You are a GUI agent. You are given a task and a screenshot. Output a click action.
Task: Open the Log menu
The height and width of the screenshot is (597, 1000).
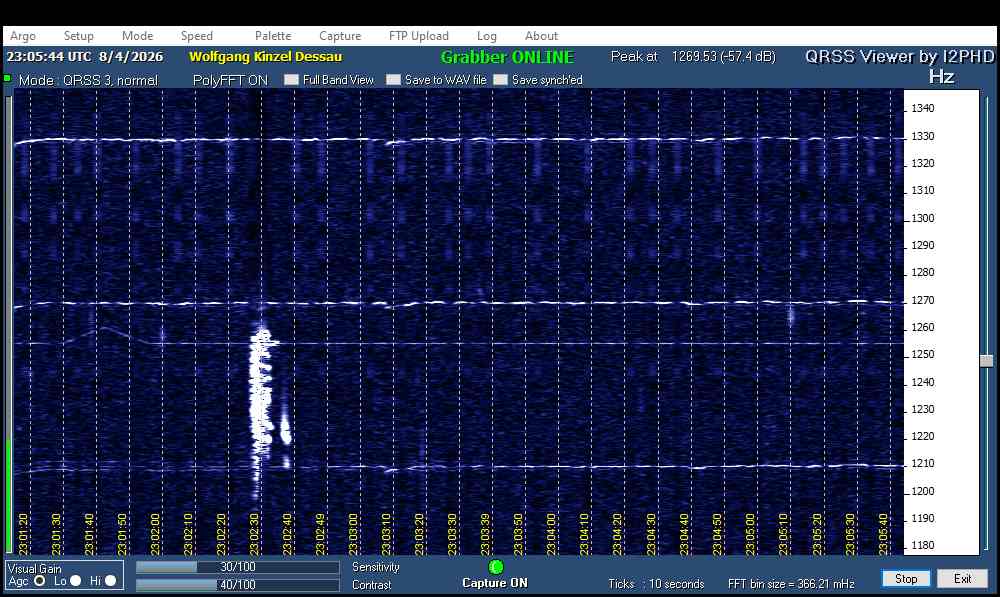click(x=487, y=36)
